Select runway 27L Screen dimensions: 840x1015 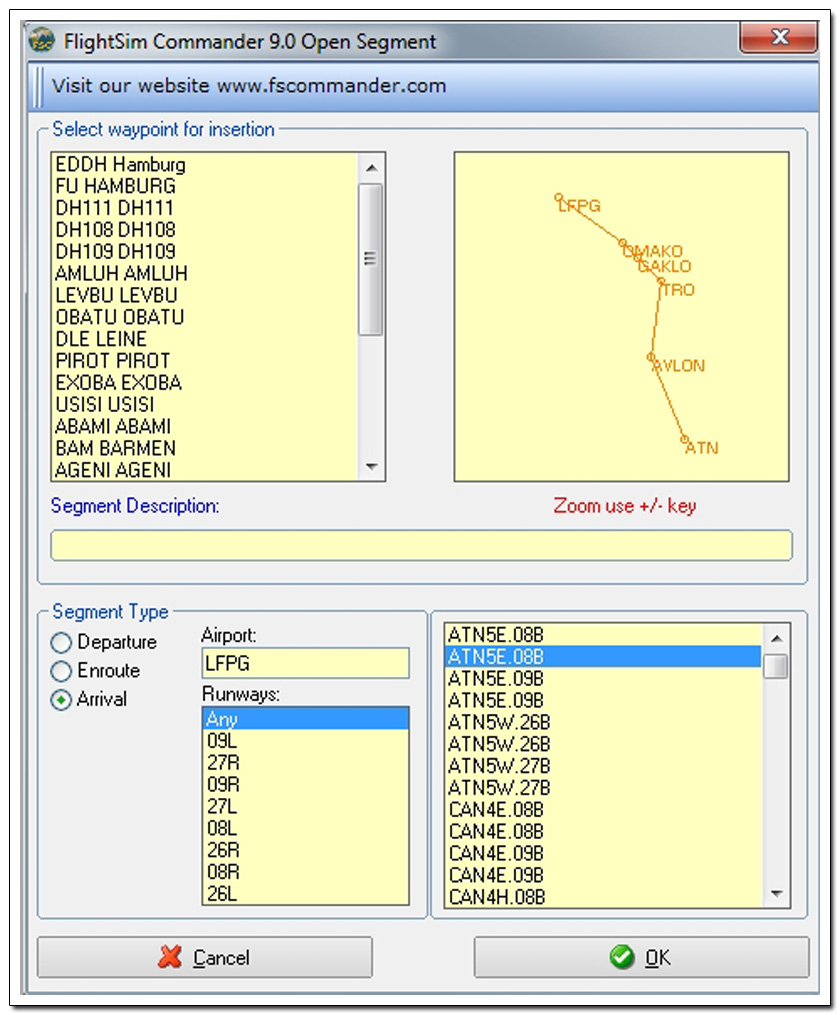[305, 807]
